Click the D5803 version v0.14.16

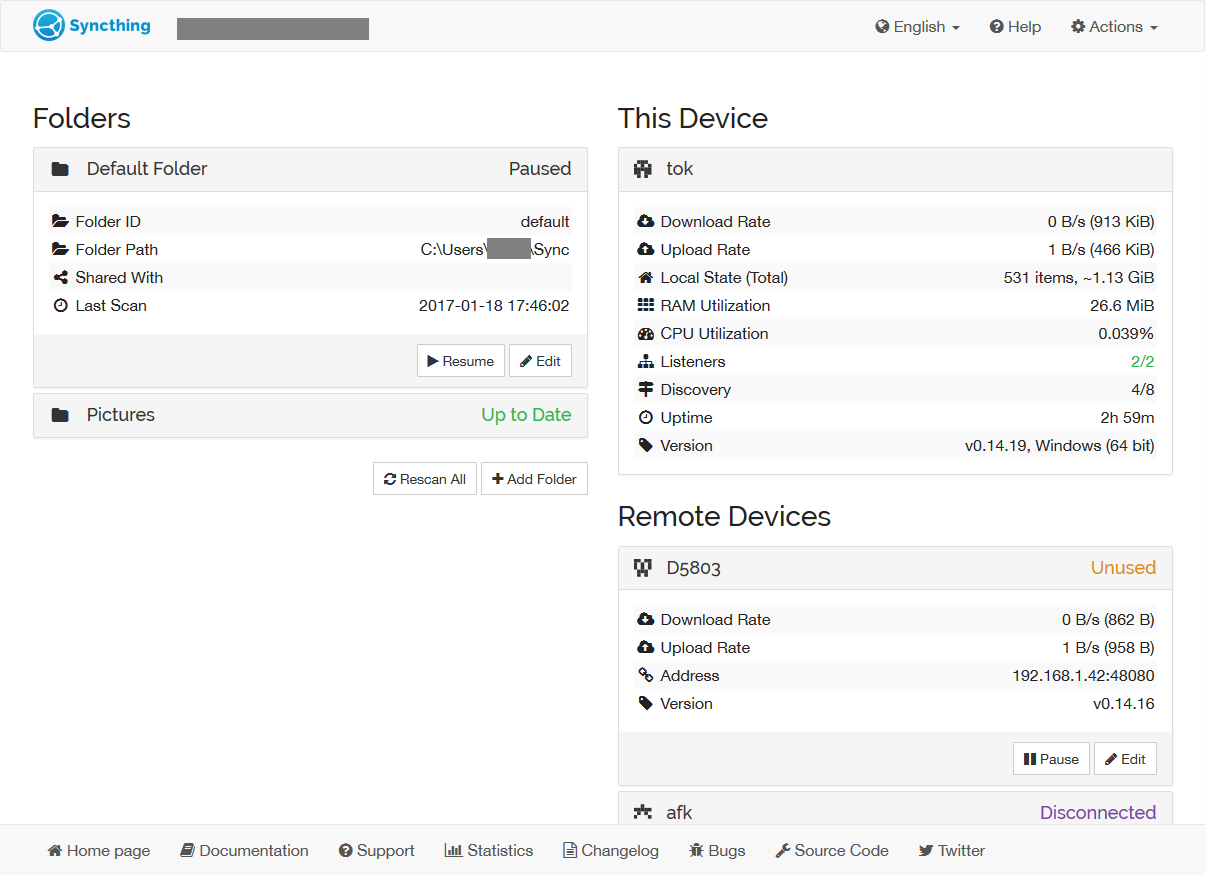point(1123,704)
